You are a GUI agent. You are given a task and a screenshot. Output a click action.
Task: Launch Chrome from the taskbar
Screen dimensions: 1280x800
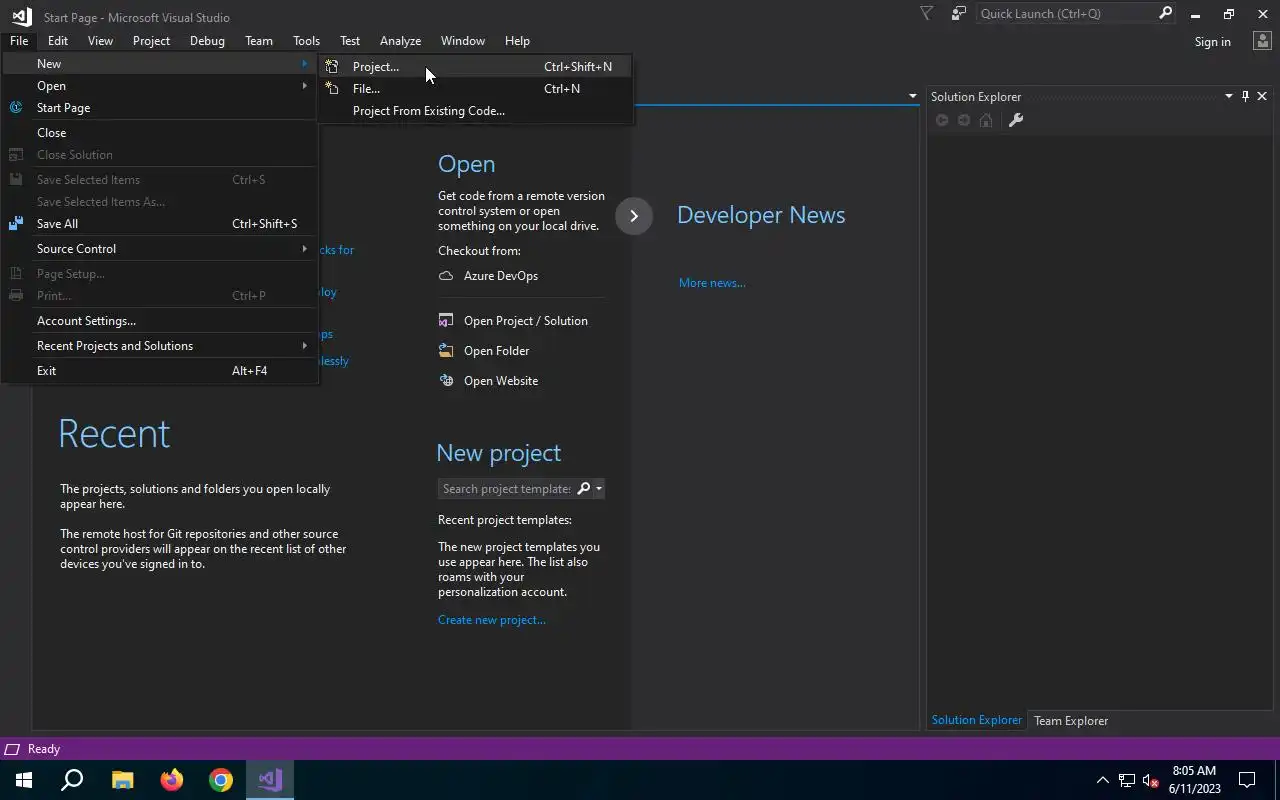coord(221,780)
